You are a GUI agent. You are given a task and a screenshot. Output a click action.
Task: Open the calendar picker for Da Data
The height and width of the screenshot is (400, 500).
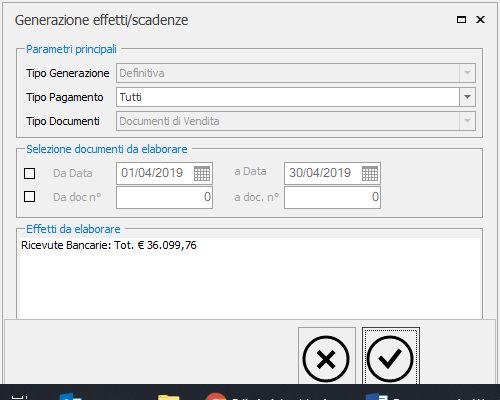pos(202,173)
